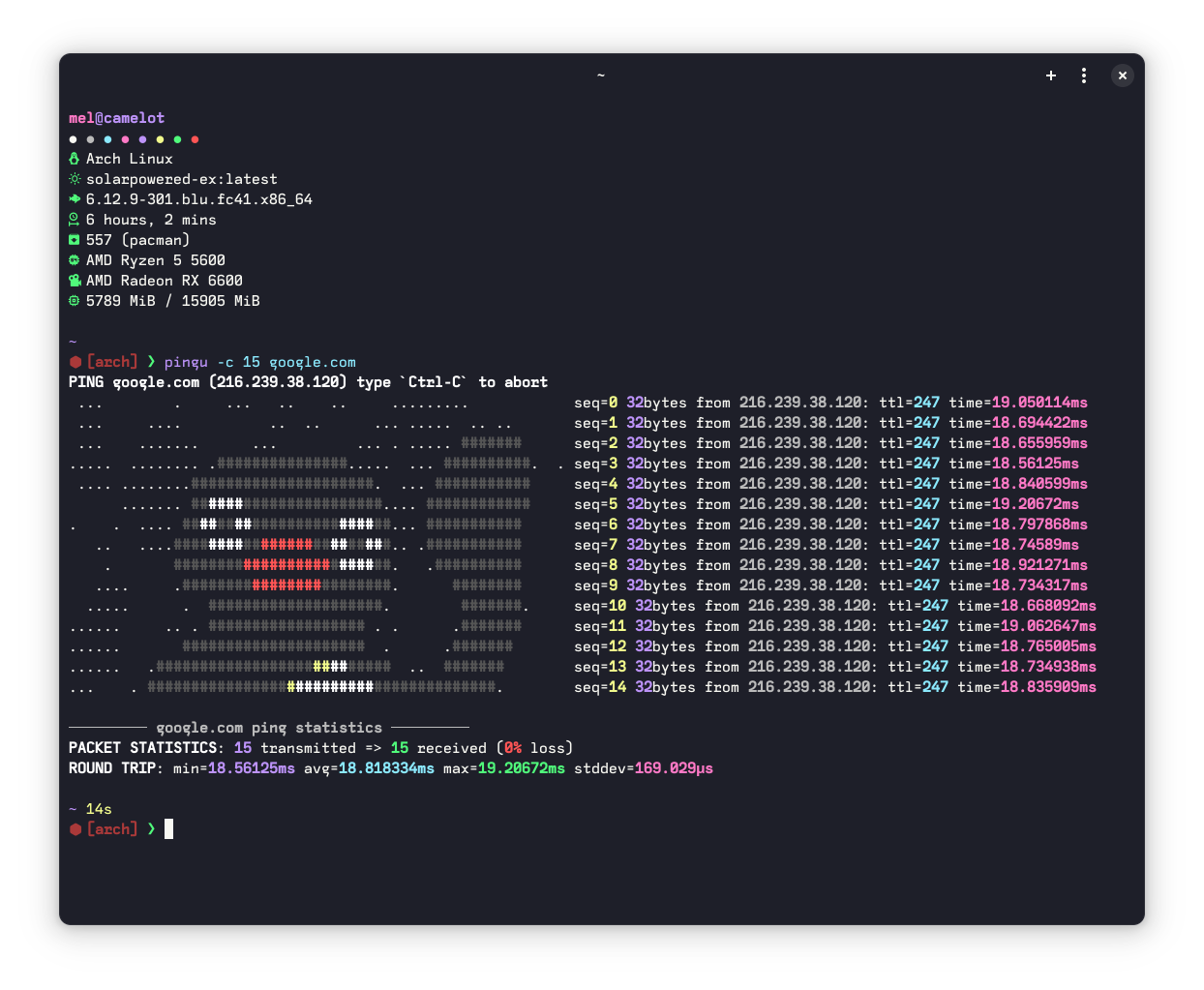Image resolution: width=1204 pixels, height=990 pixels.
Task: Click the package icon beside 557 (pacman)
Action: click(x=74, y=240)
